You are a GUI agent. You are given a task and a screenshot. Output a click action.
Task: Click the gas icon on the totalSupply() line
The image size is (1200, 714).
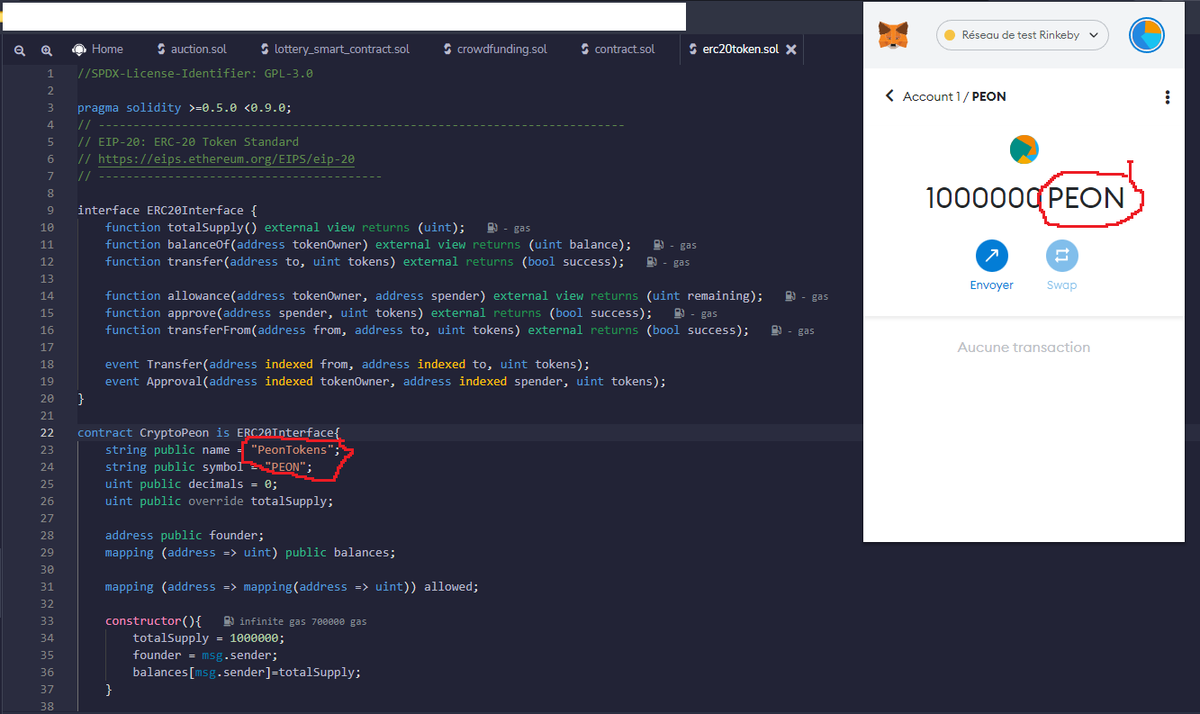[x=490, y=228]
